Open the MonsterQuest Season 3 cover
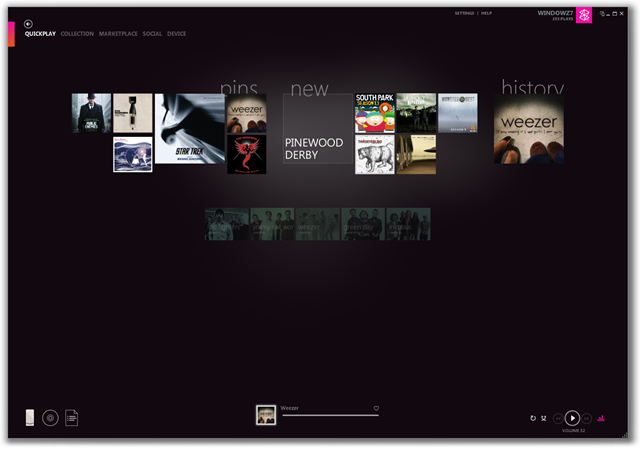This screenshot has height=449, width=640. pyautogui.click(x=458, y=113)
